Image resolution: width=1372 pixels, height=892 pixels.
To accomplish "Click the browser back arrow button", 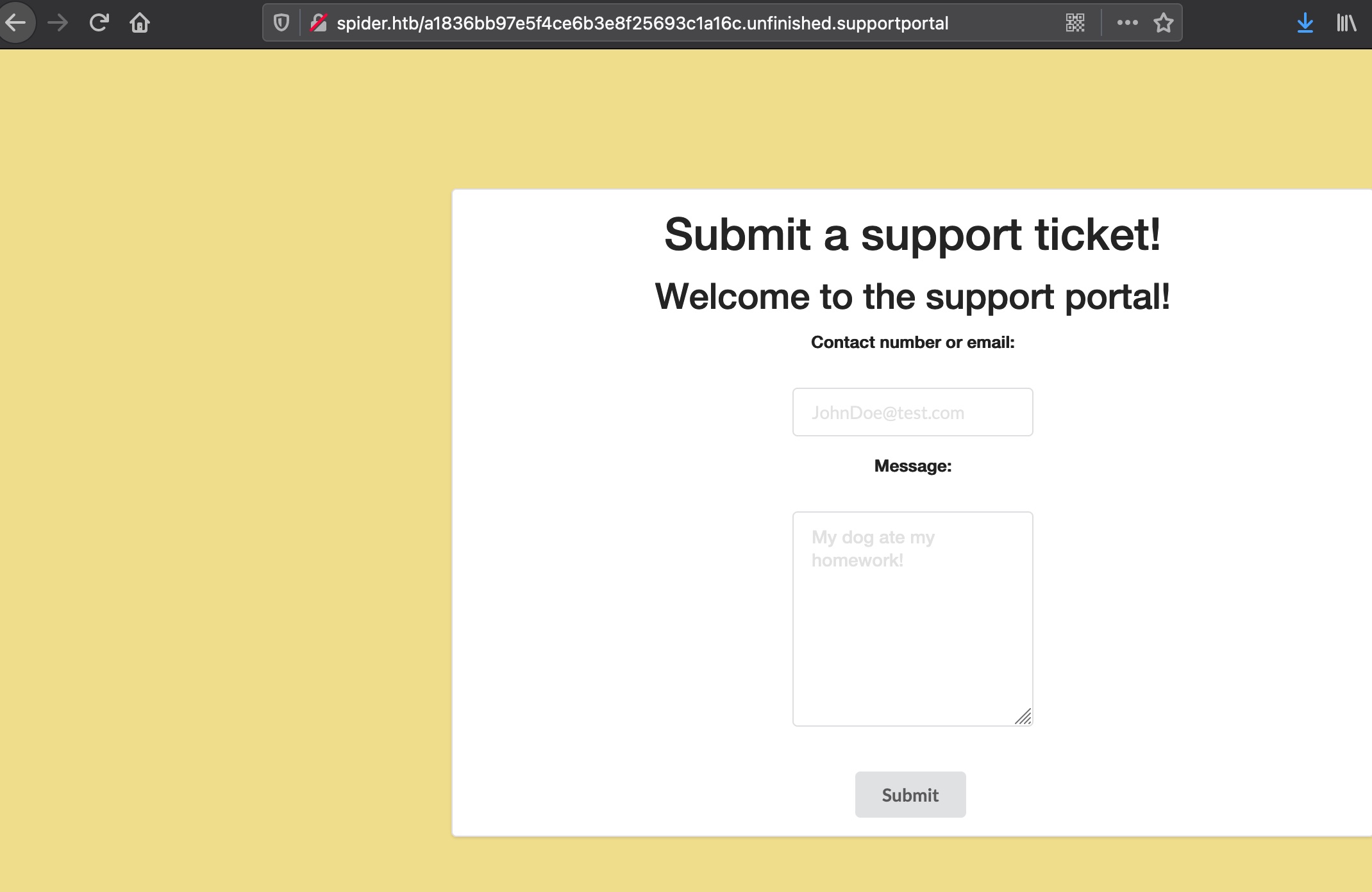I will tap(16, 23).
